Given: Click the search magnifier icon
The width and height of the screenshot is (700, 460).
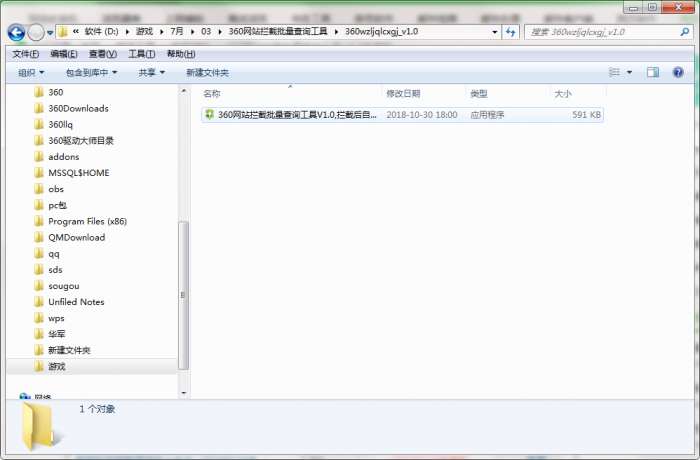Looking at the screenshot, I should 684,32.
